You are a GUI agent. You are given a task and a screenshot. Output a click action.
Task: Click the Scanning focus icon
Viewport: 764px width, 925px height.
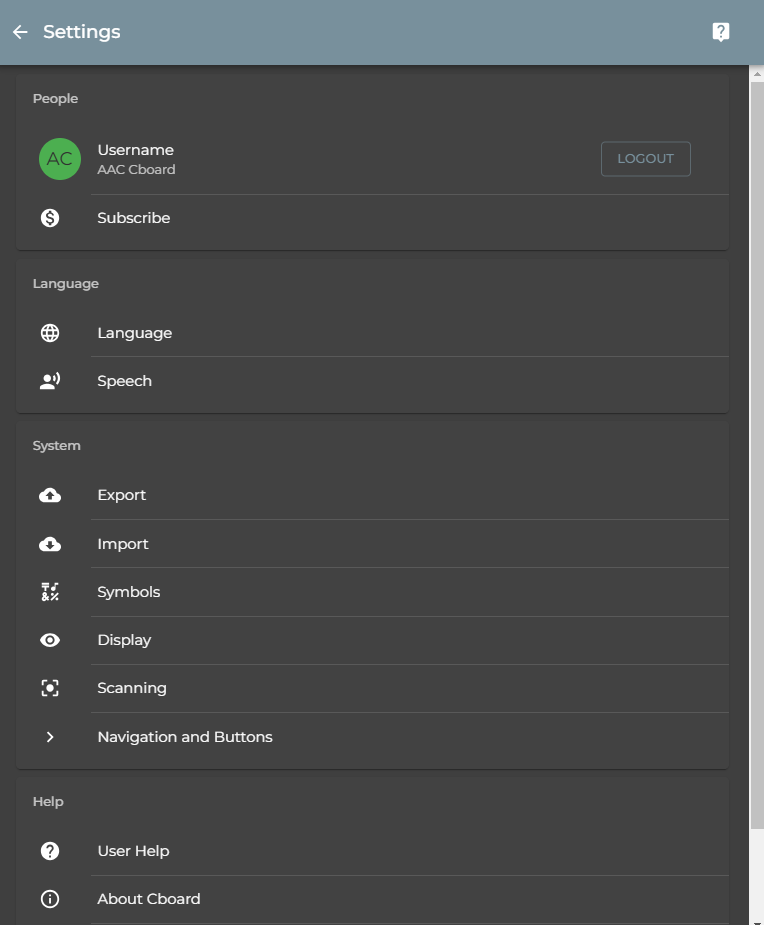pos(50,687)
